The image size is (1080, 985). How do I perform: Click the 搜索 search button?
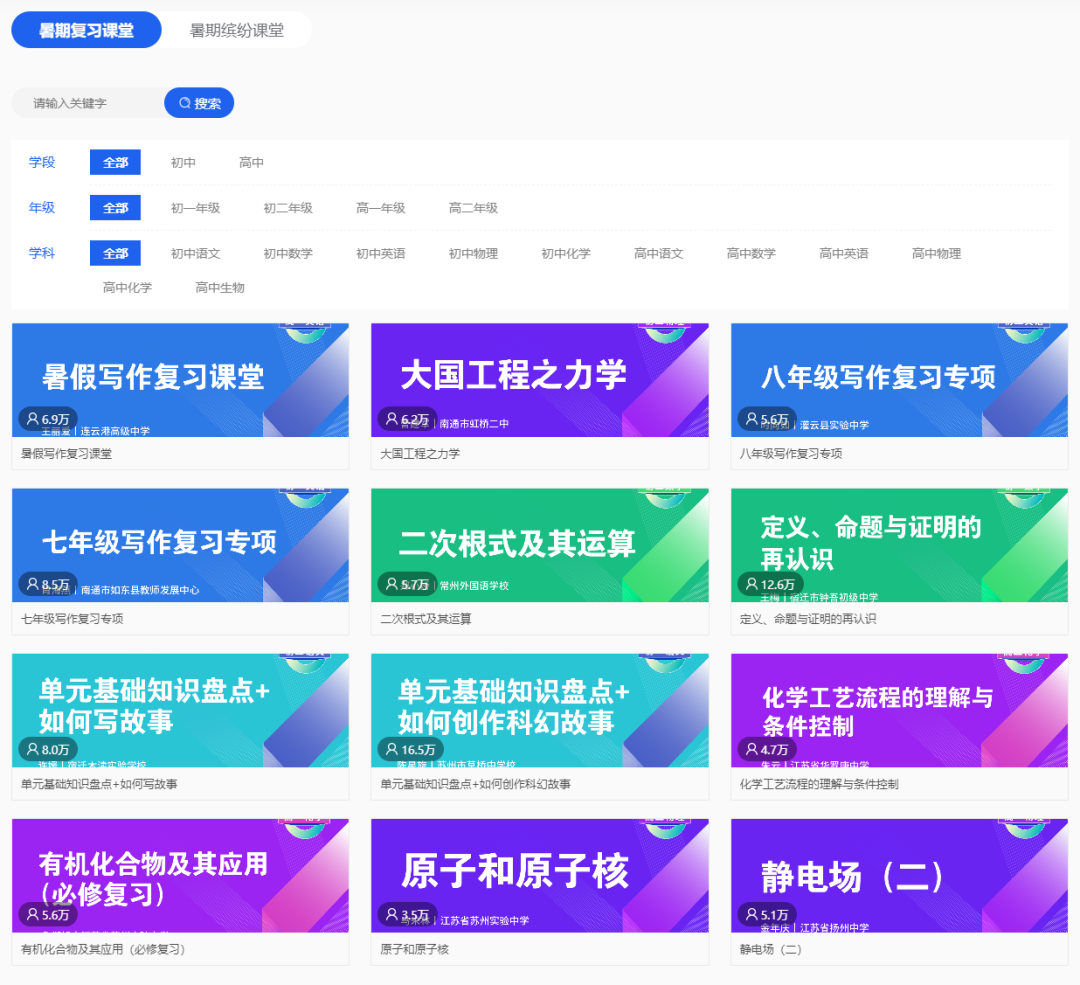coord(199,102)
